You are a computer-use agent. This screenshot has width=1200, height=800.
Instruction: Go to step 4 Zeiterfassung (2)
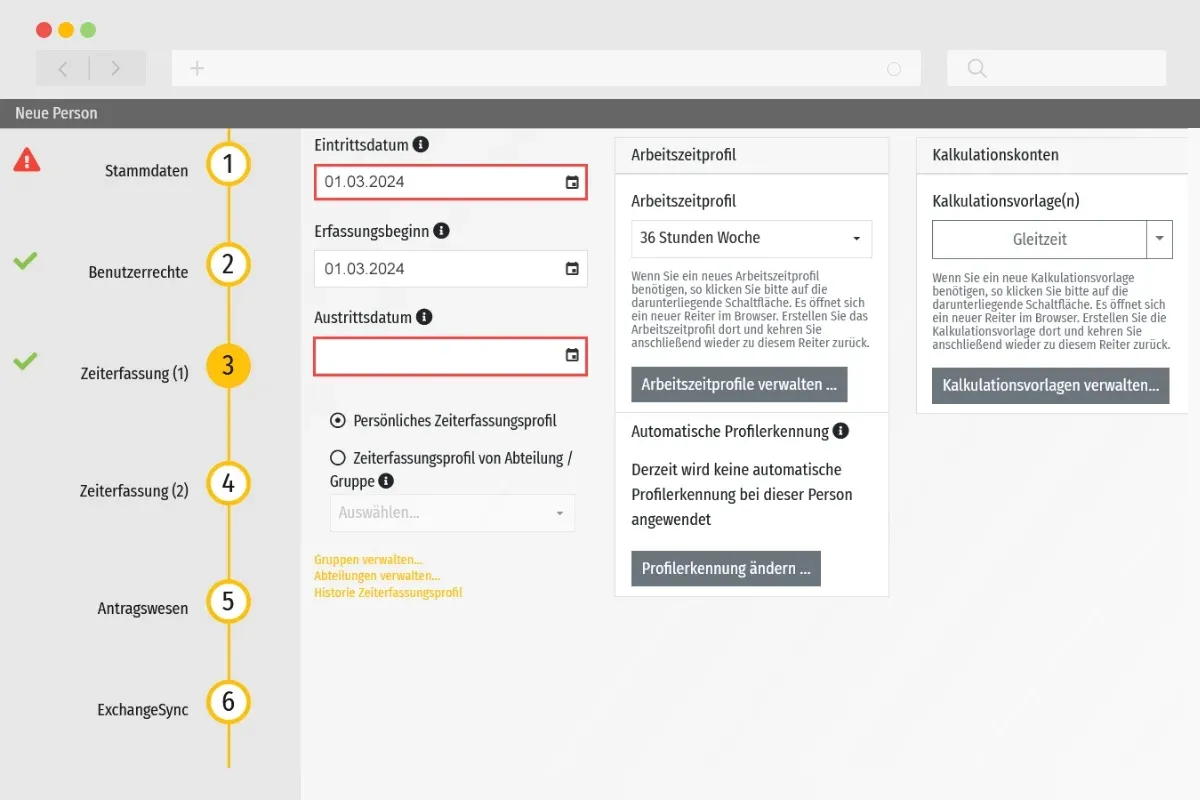coord(228,484)
